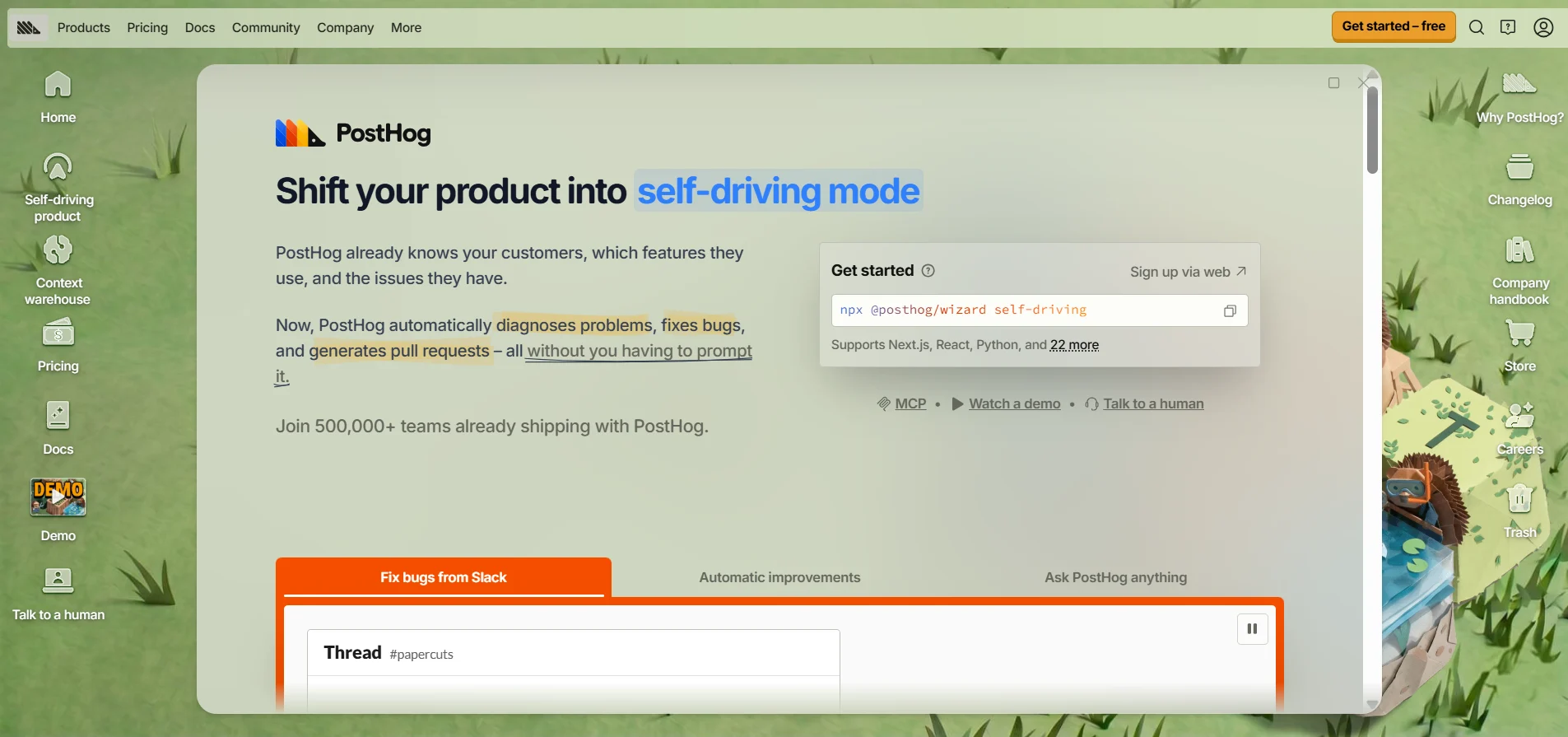
Task: Click the 'Thread' heading in the demo
Action: [352, 652]
